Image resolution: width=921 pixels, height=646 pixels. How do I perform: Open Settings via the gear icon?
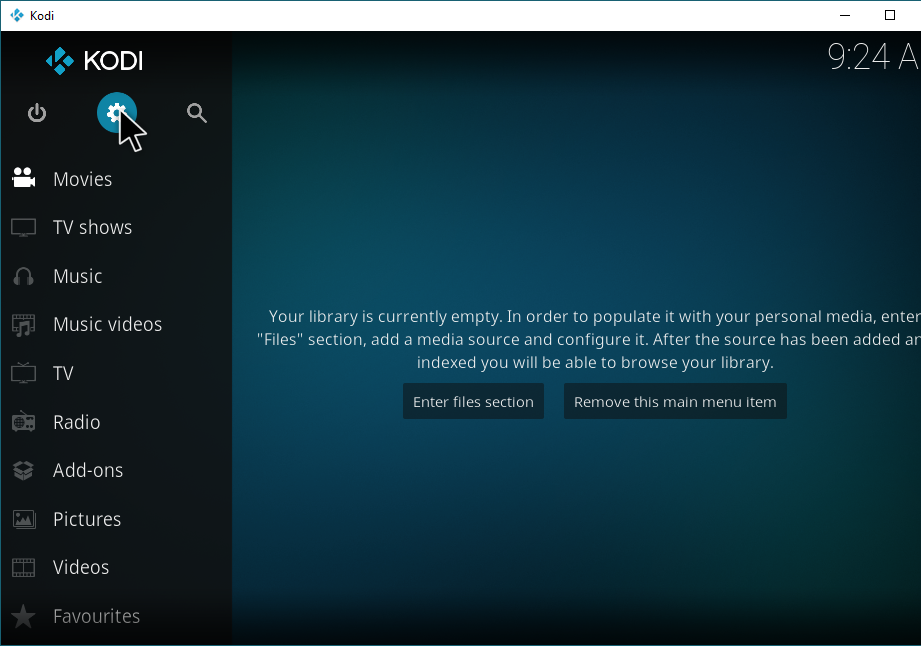116,113
